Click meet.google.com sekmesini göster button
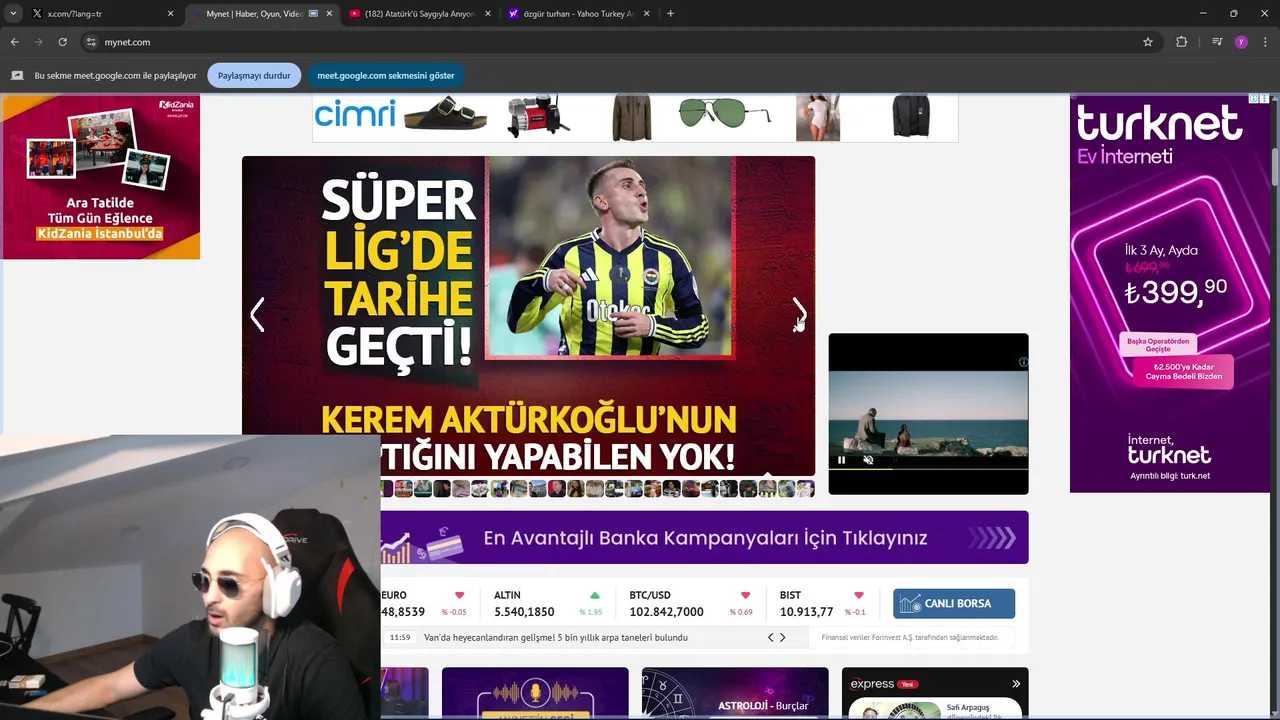This screenshot has width=1280, height=720. tap(385, 75)
